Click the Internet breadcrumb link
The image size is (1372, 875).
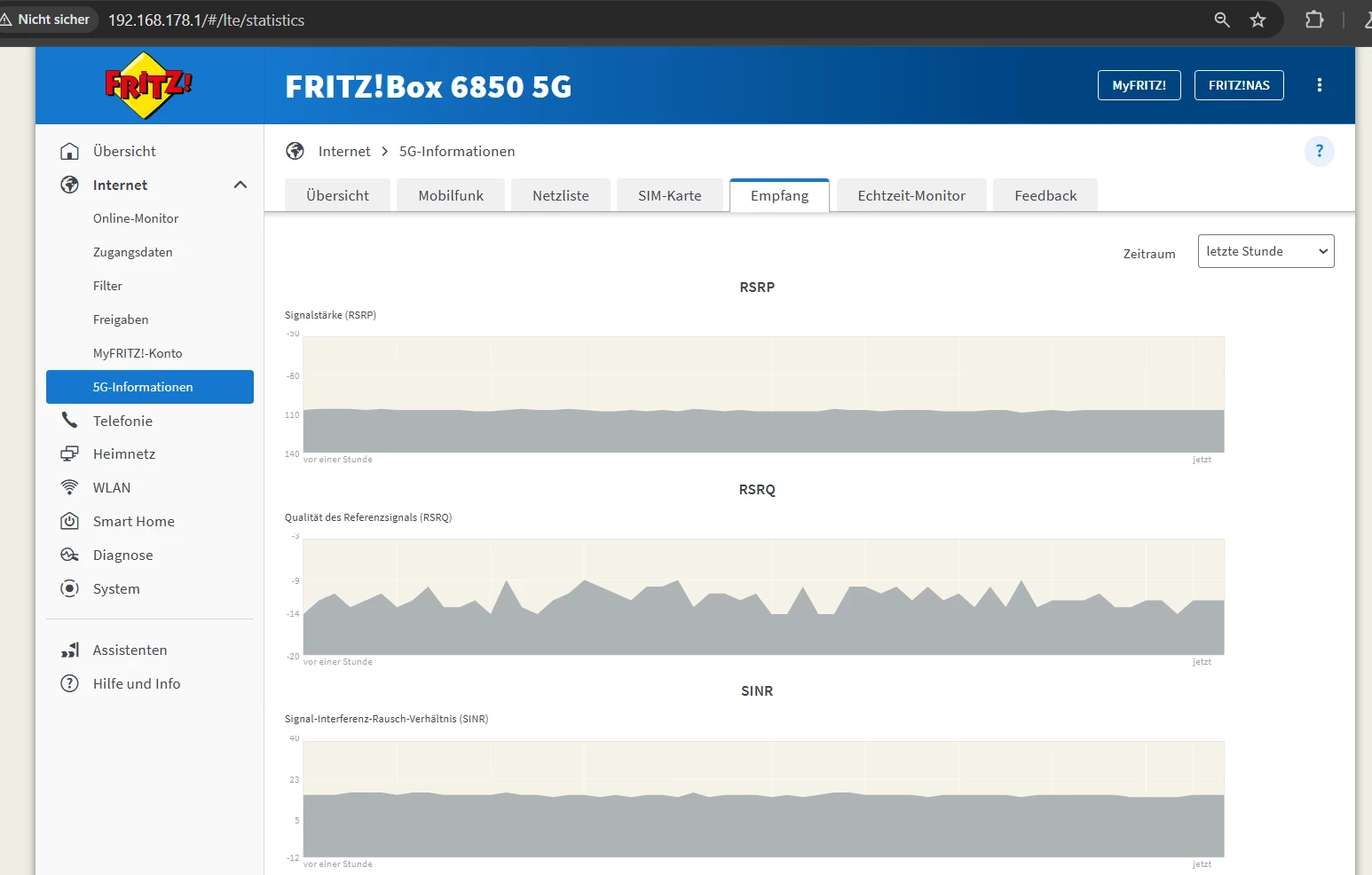[x=344, y=151]
